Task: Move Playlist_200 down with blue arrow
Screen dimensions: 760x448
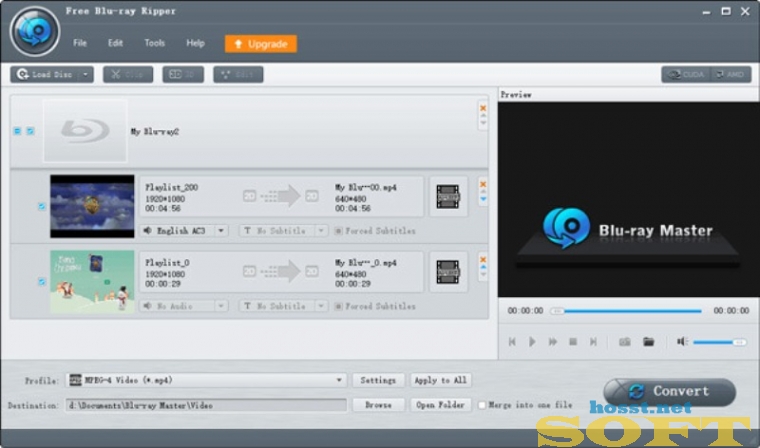Action: 483,199
